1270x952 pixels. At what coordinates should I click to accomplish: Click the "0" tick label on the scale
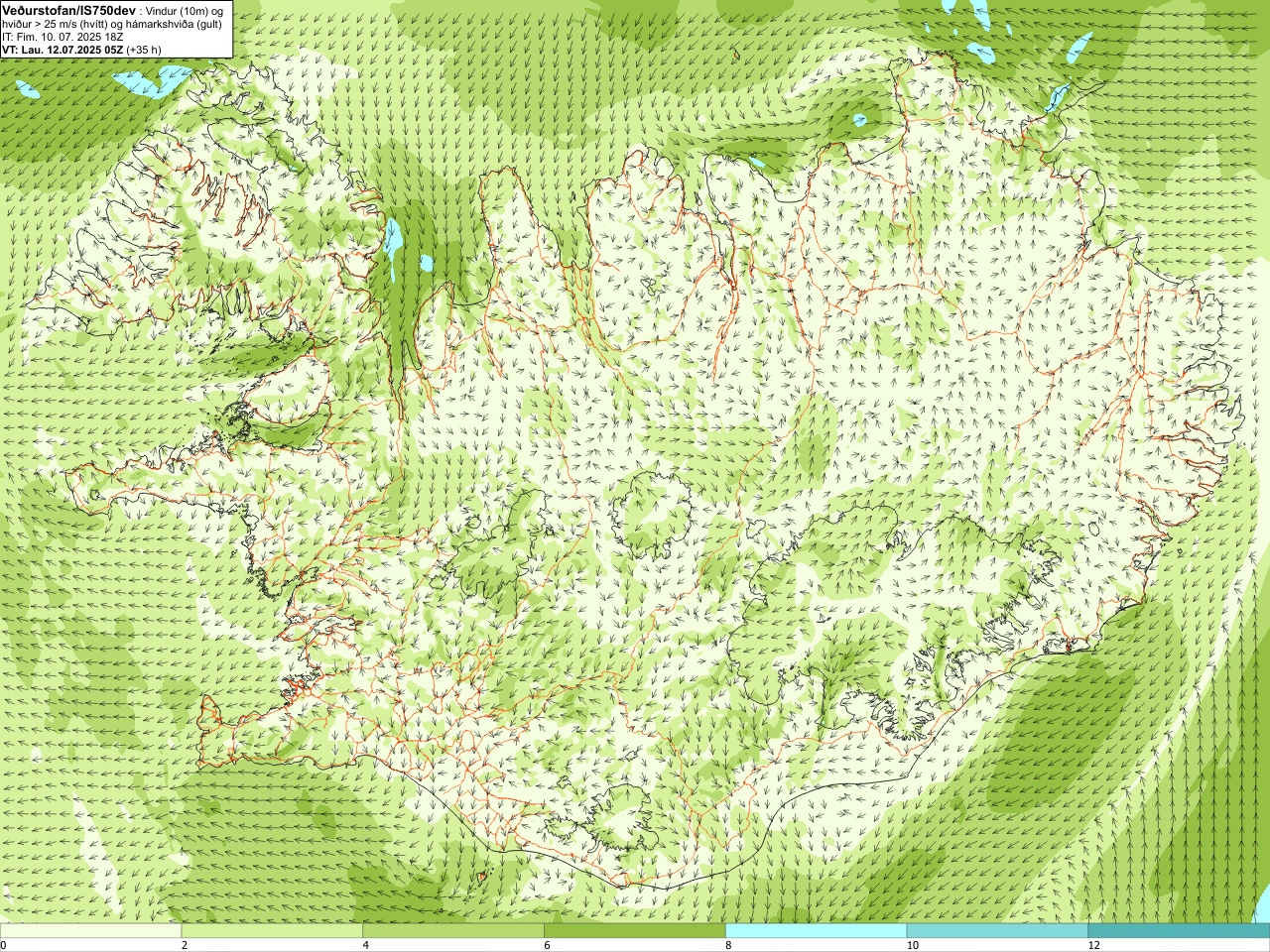(4, 945)
